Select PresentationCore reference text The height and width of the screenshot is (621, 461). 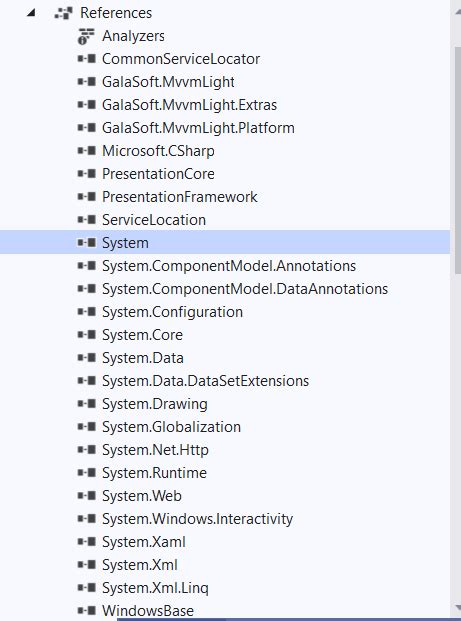point(158,174)
